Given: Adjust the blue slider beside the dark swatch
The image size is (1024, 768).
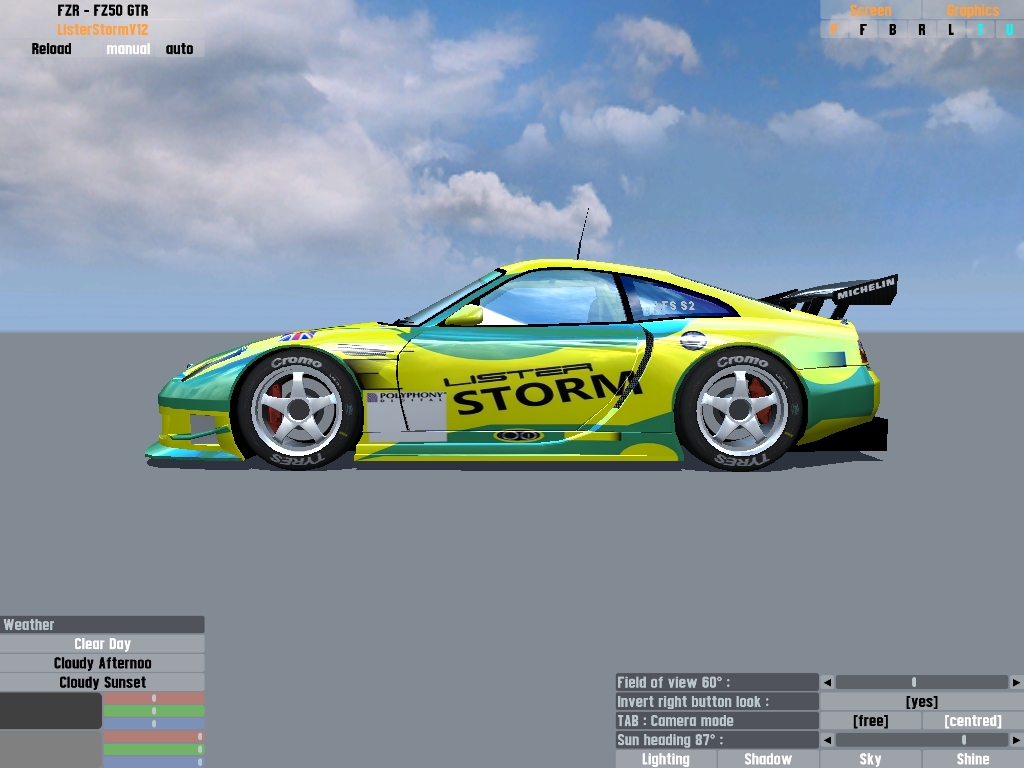Looking at the screenshot, I should pos(154,723).
